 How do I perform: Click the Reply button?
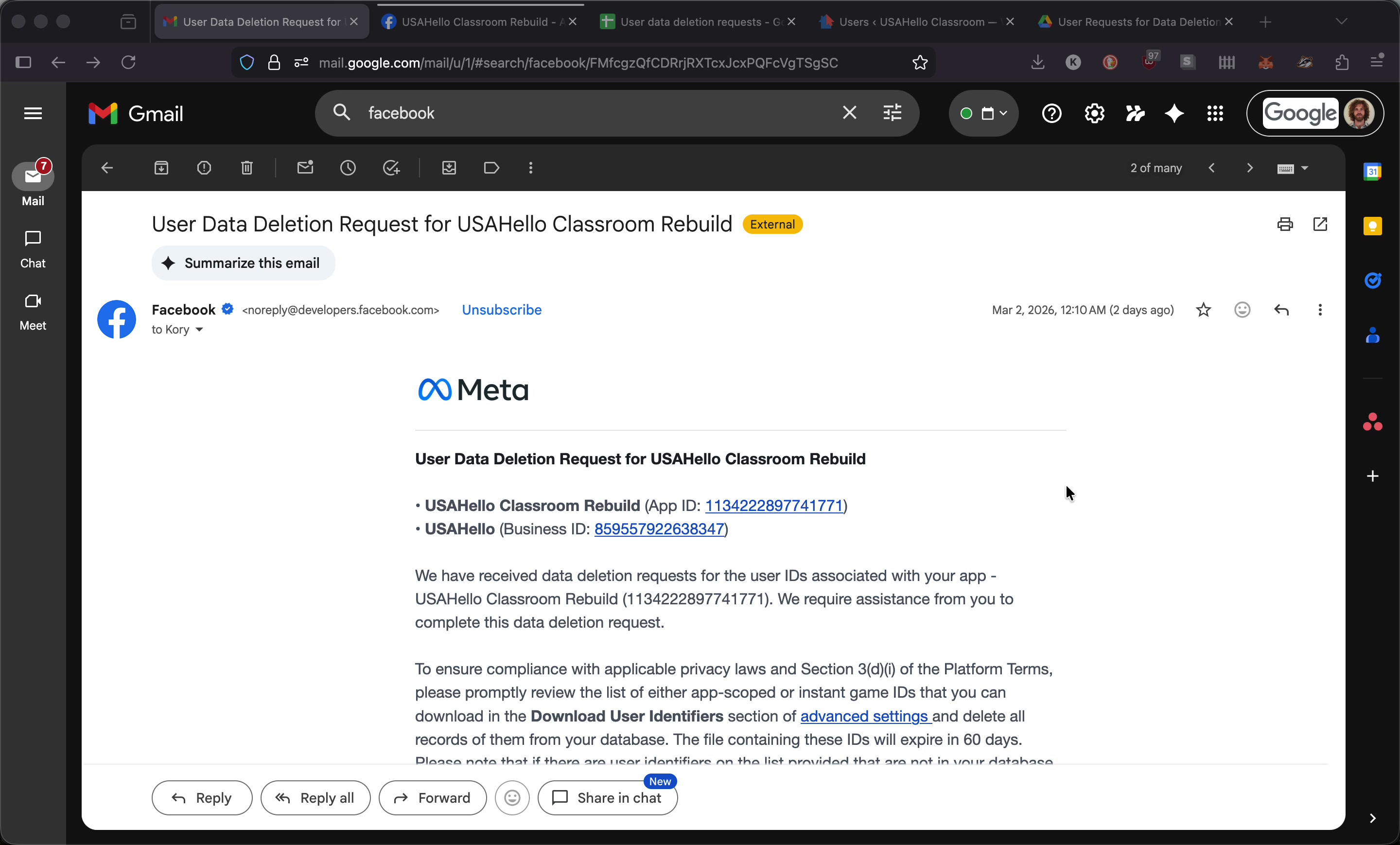coord(202,798)
